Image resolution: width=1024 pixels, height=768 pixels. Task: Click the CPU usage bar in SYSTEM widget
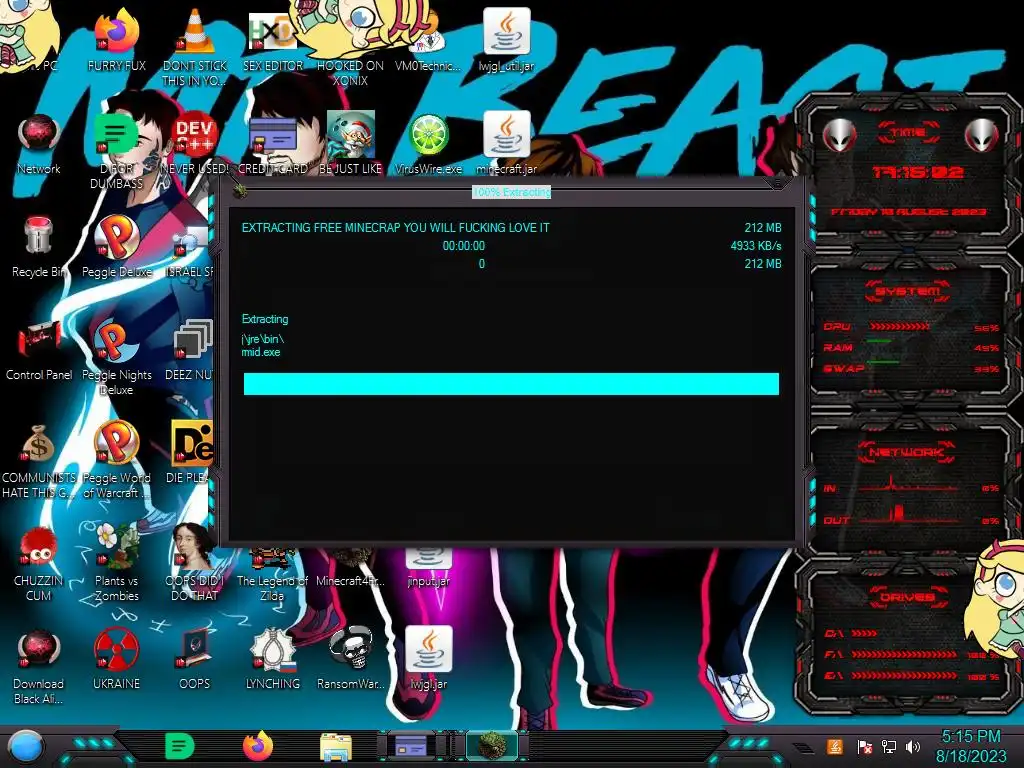[899, 327]
